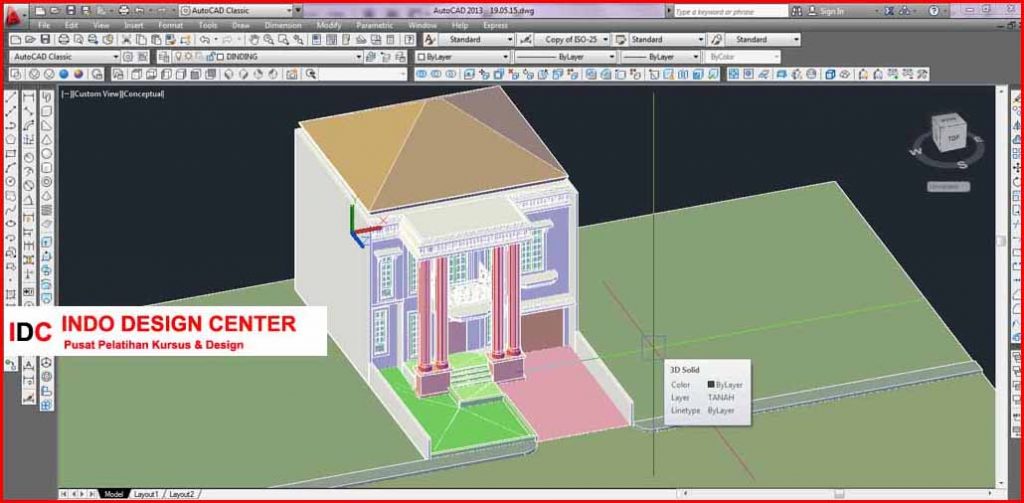
Task: Open the Layer Properties Manager icon
Action: pos(163,57)
